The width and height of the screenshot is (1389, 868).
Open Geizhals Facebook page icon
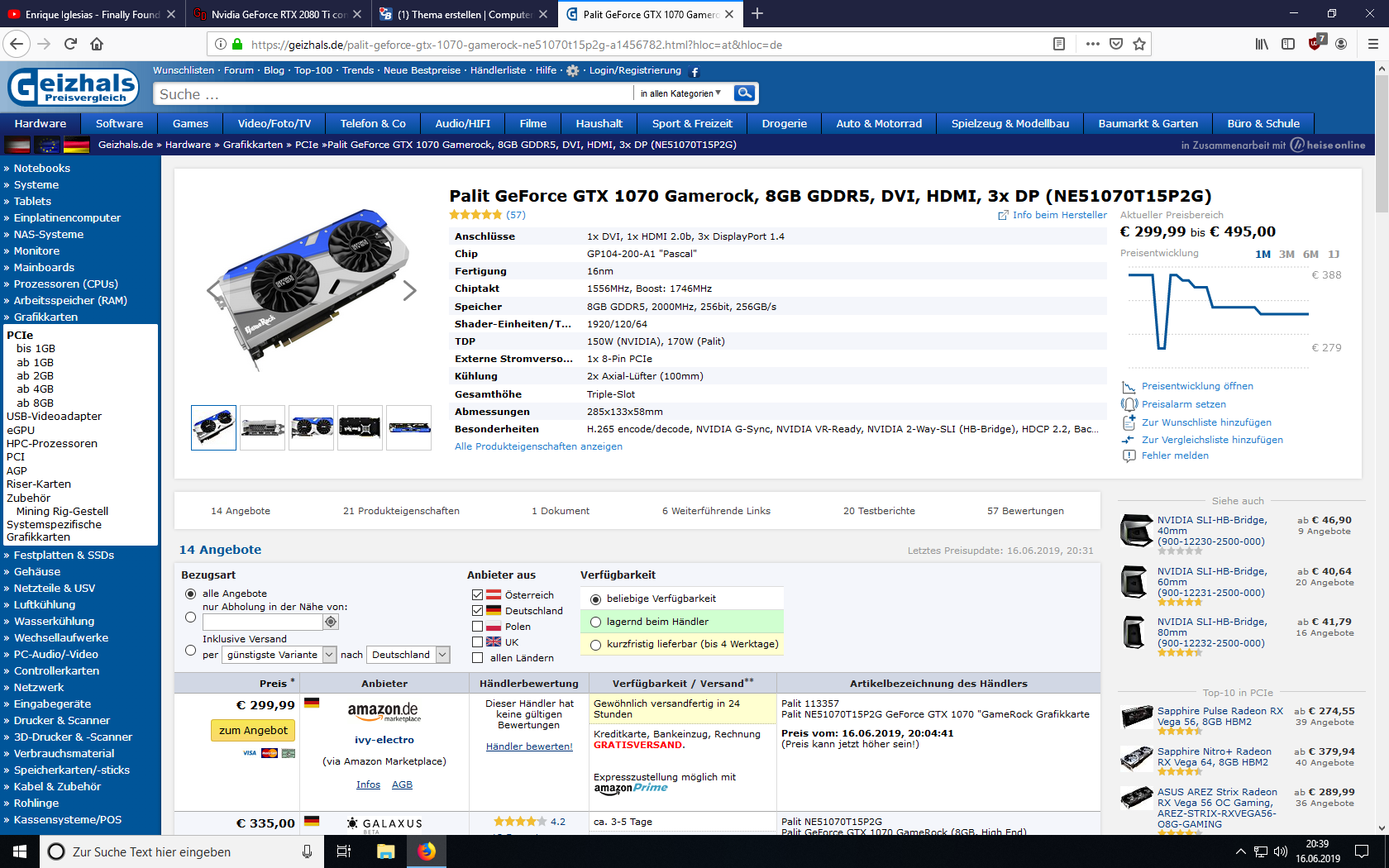point(694,72)
